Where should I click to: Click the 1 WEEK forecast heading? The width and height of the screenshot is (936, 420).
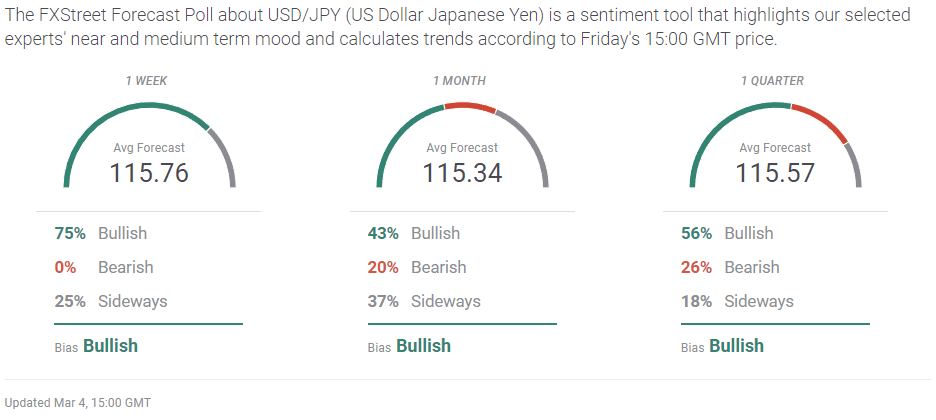[x=149, y=79]
